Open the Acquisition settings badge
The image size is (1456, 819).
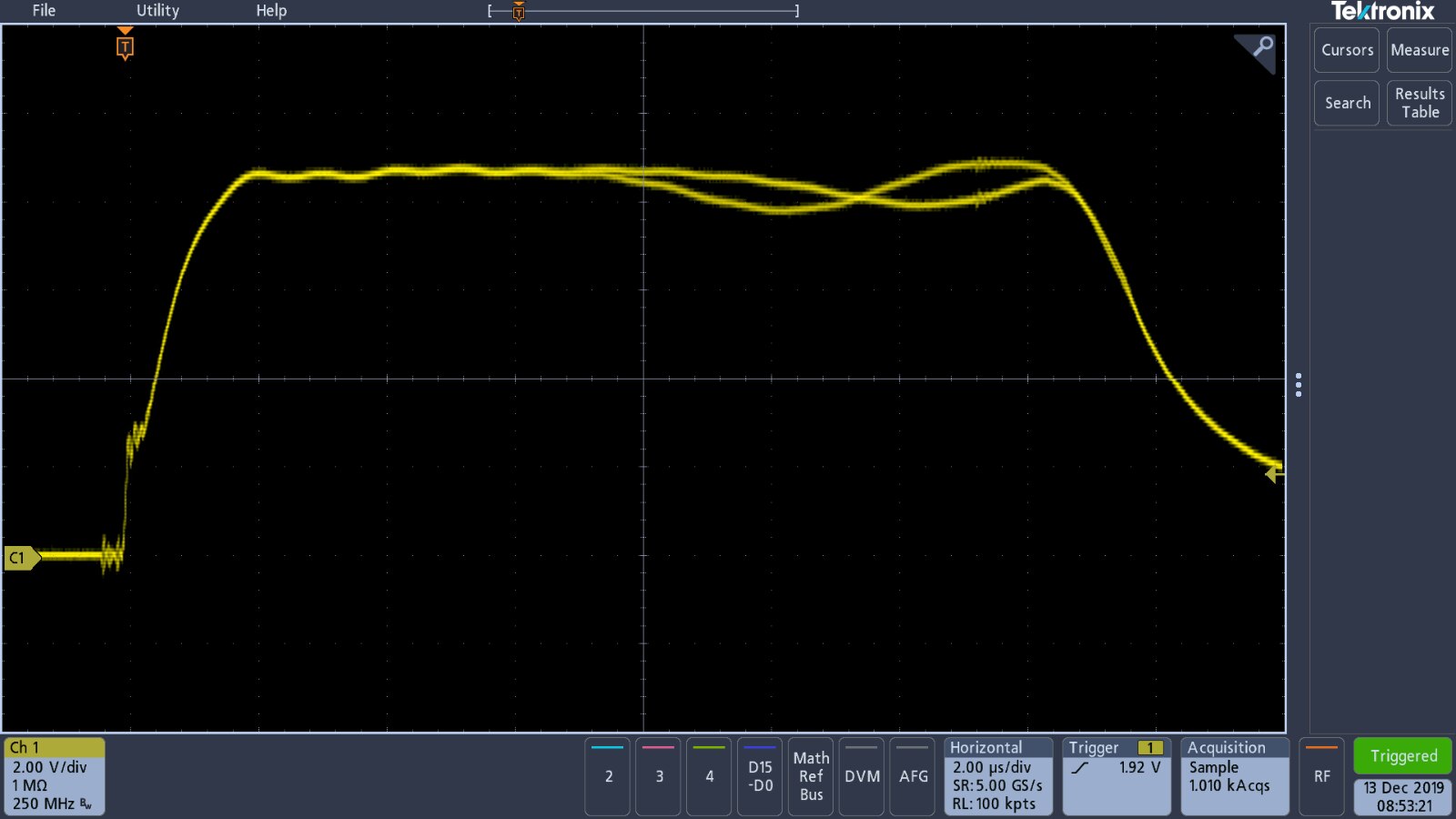(1235, 776)
